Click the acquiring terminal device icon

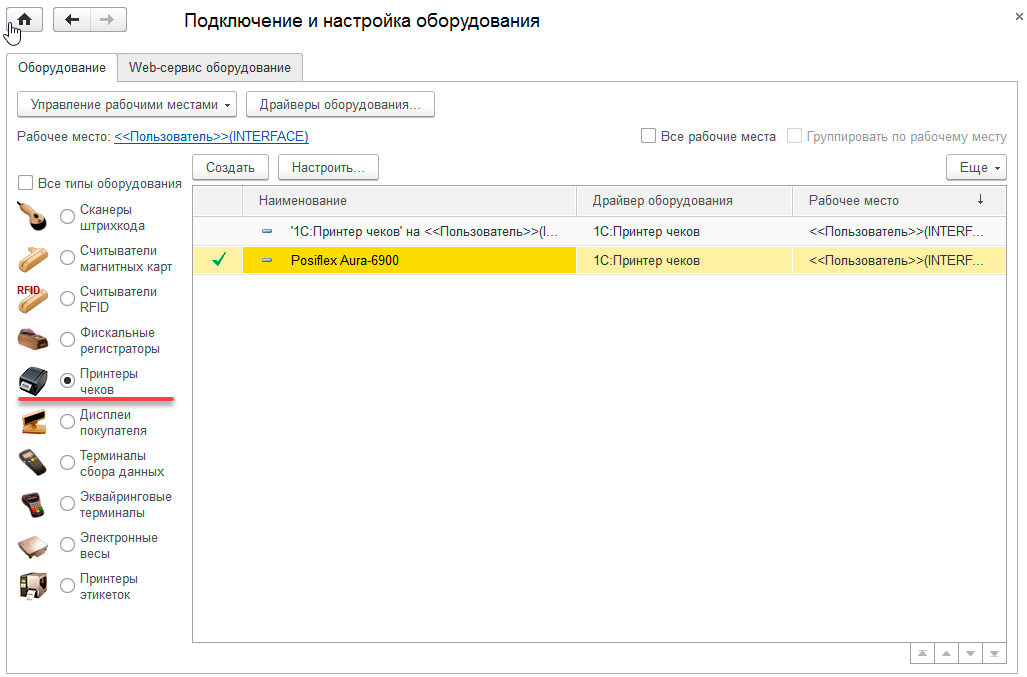32,504
